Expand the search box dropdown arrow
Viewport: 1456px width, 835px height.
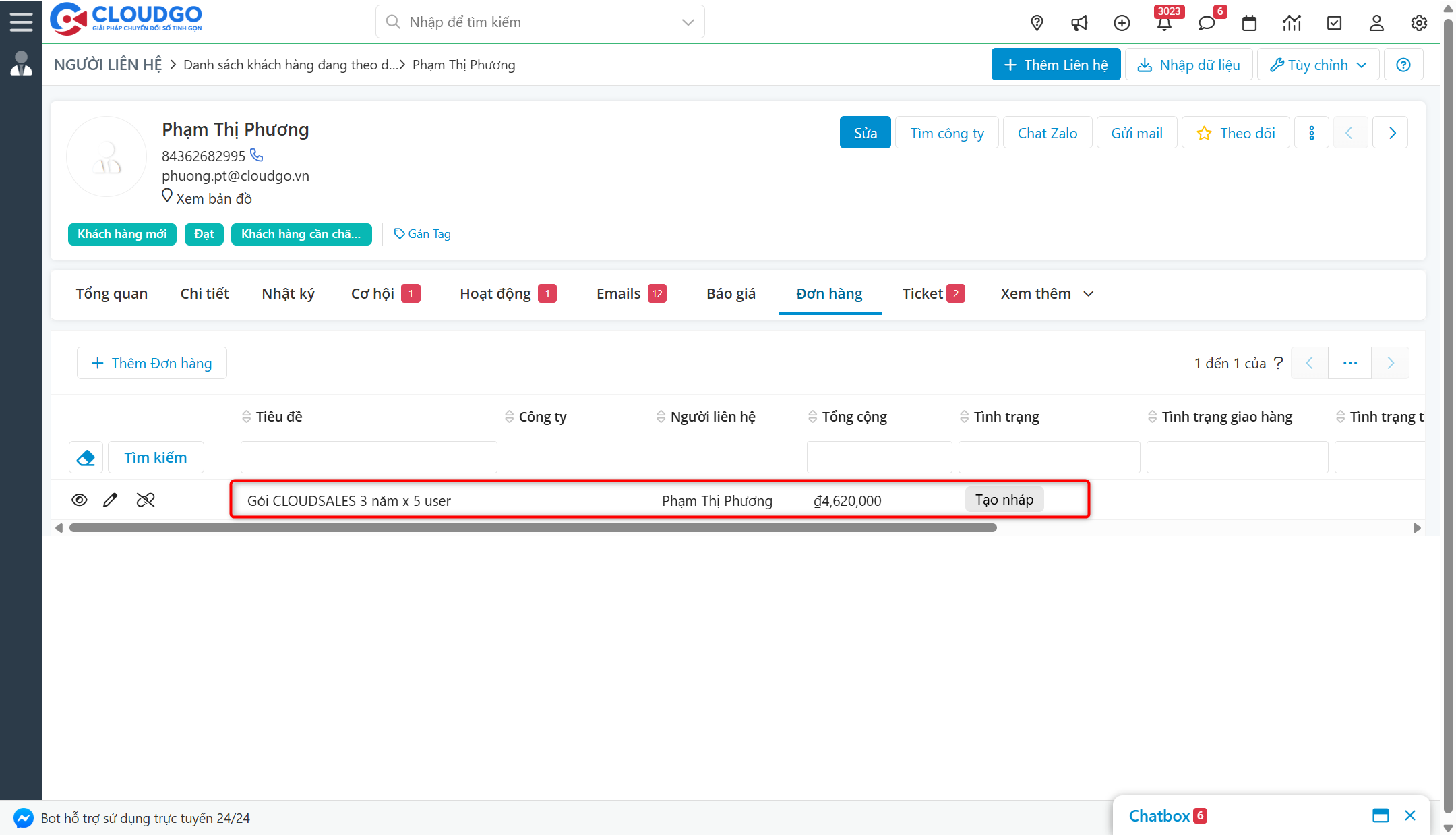tap(688, 22)
